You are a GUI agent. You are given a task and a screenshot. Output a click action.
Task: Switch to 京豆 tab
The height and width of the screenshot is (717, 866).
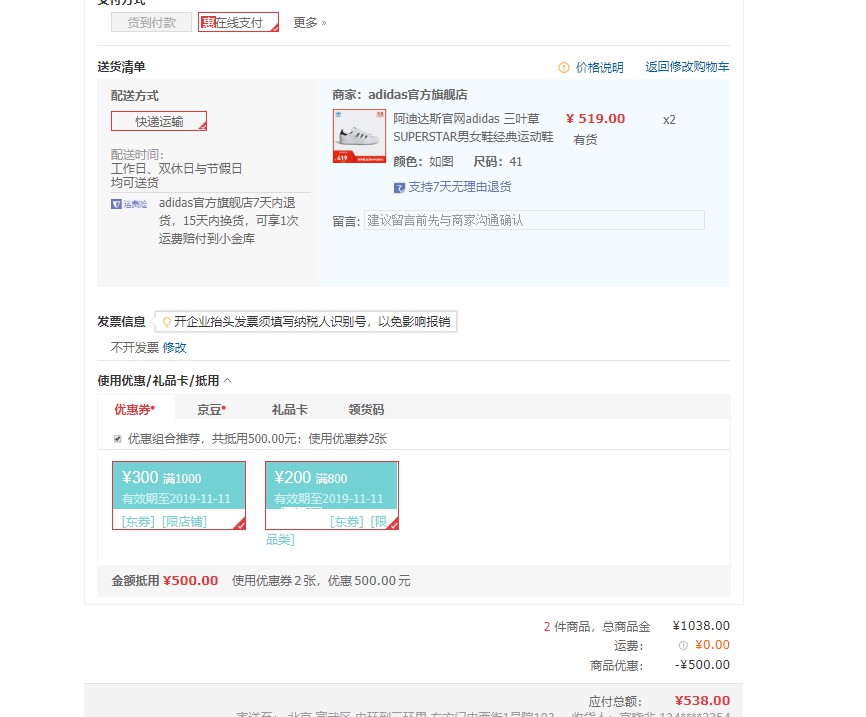coord(212,409)
